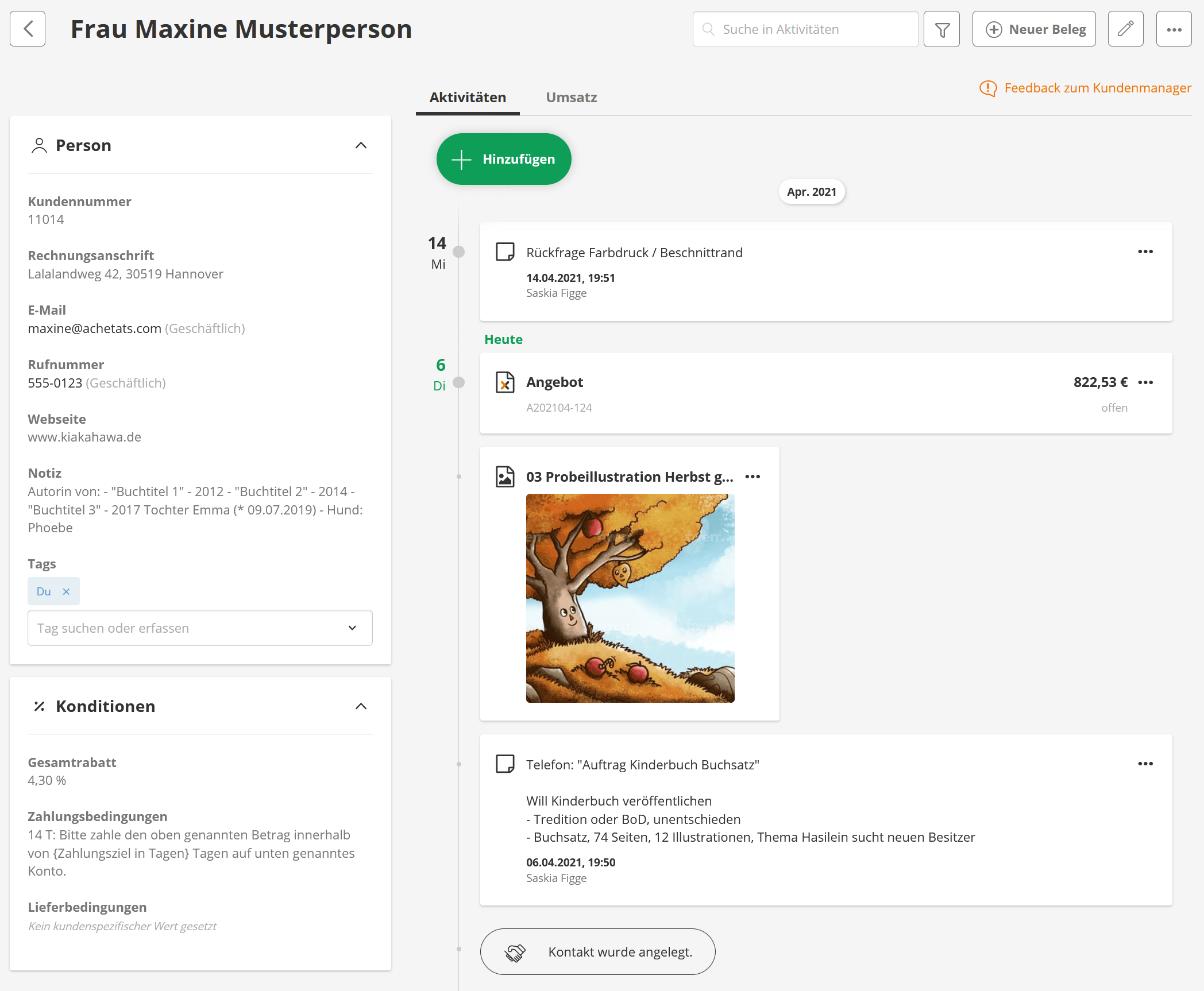Open the activity filter funnel icon
Viewport: 1204px width, 991px height.
pos(941,29)
